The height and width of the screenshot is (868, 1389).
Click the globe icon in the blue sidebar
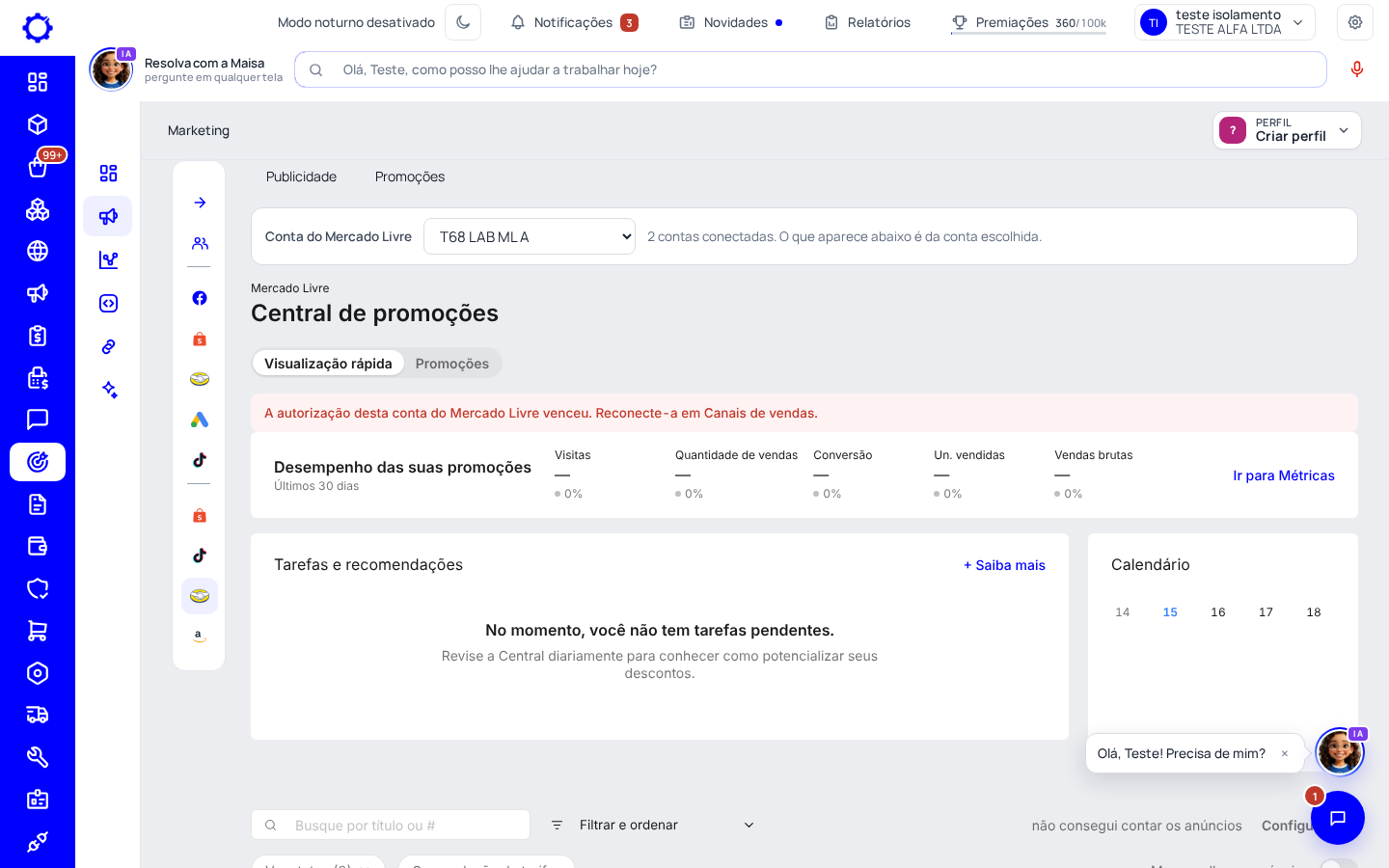(x=38, y=251)
